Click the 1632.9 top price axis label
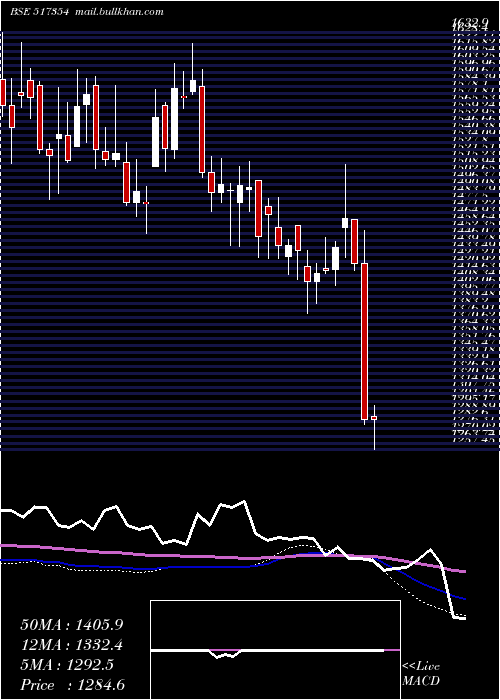Image resolution: width=500 pixels, height=700 pixels. (470, 21)
